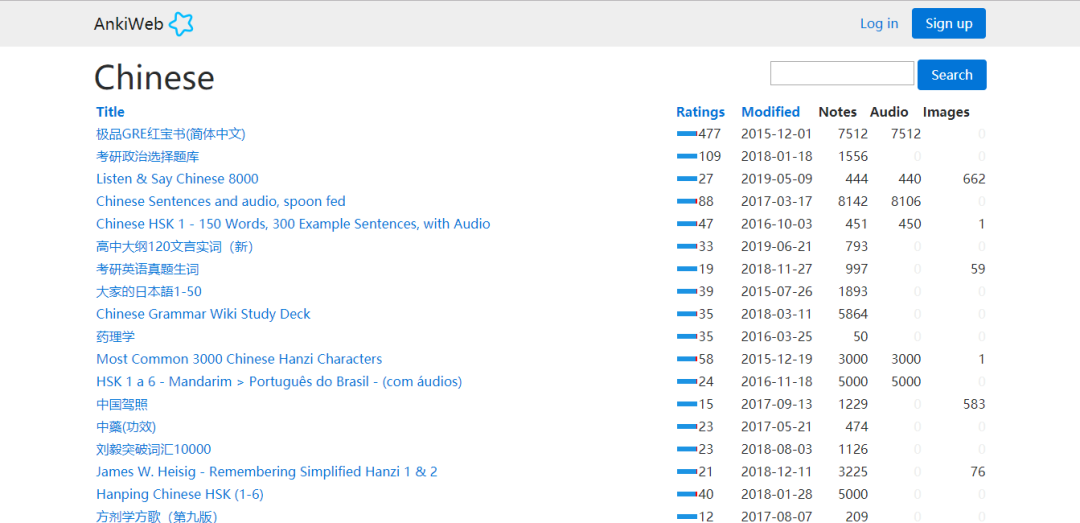The height and width of the screenshot is (523, 1080).
Task: Click the modified date 2015-12-01
Action: (x=776, y=134)
